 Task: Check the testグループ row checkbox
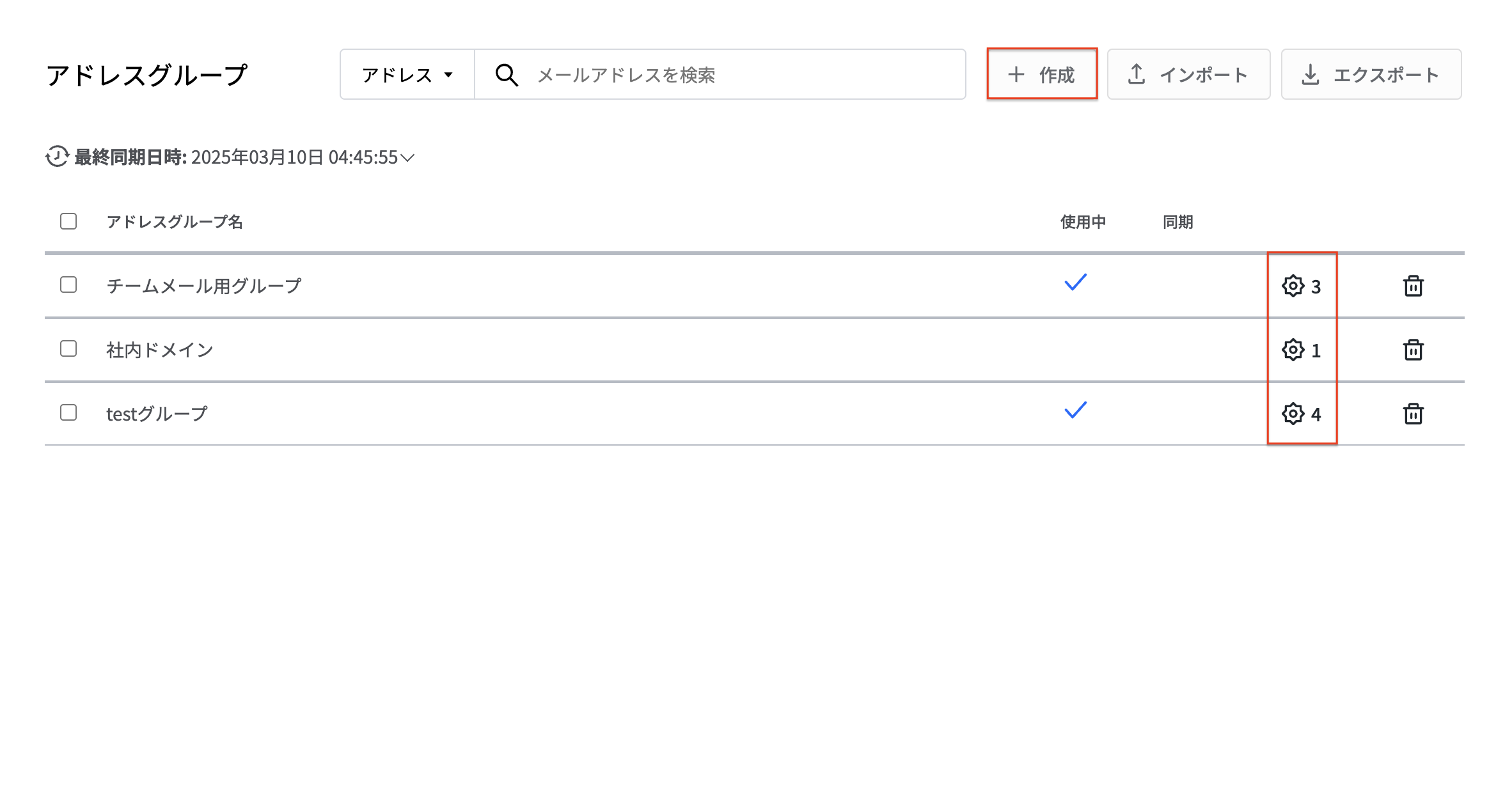tap(68, 412)
